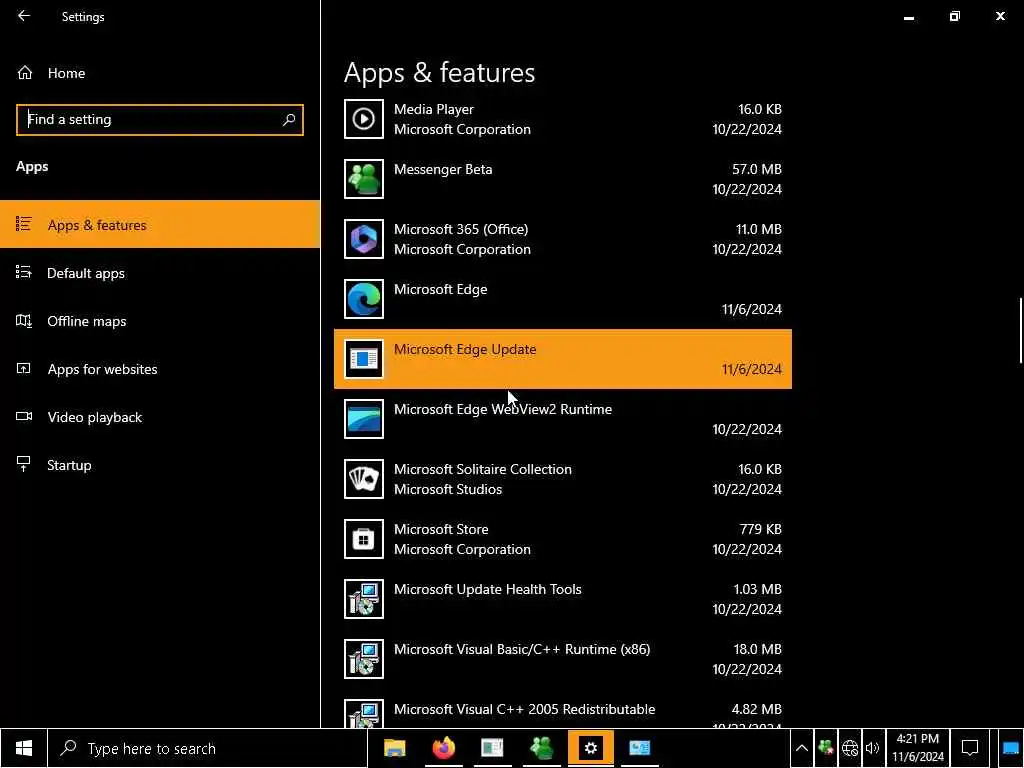
Task: Launch Firefox from the taskbar
Action: 443,748
